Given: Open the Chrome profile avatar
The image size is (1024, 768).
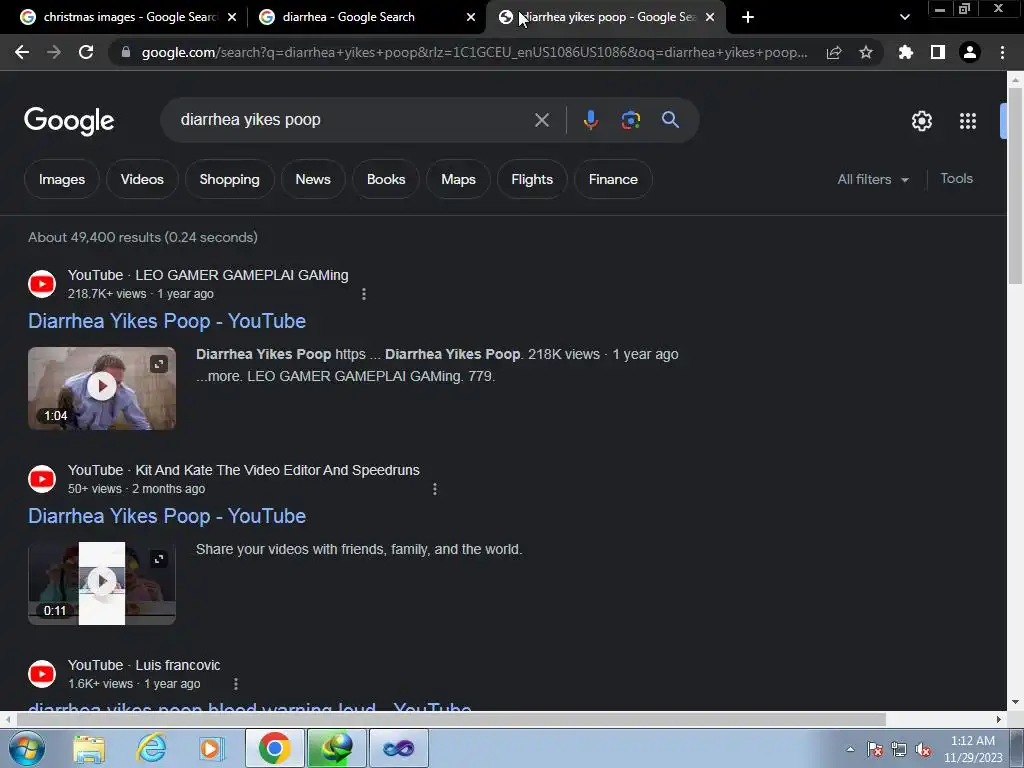Looking at the screenshot, I should pos(970,53).
